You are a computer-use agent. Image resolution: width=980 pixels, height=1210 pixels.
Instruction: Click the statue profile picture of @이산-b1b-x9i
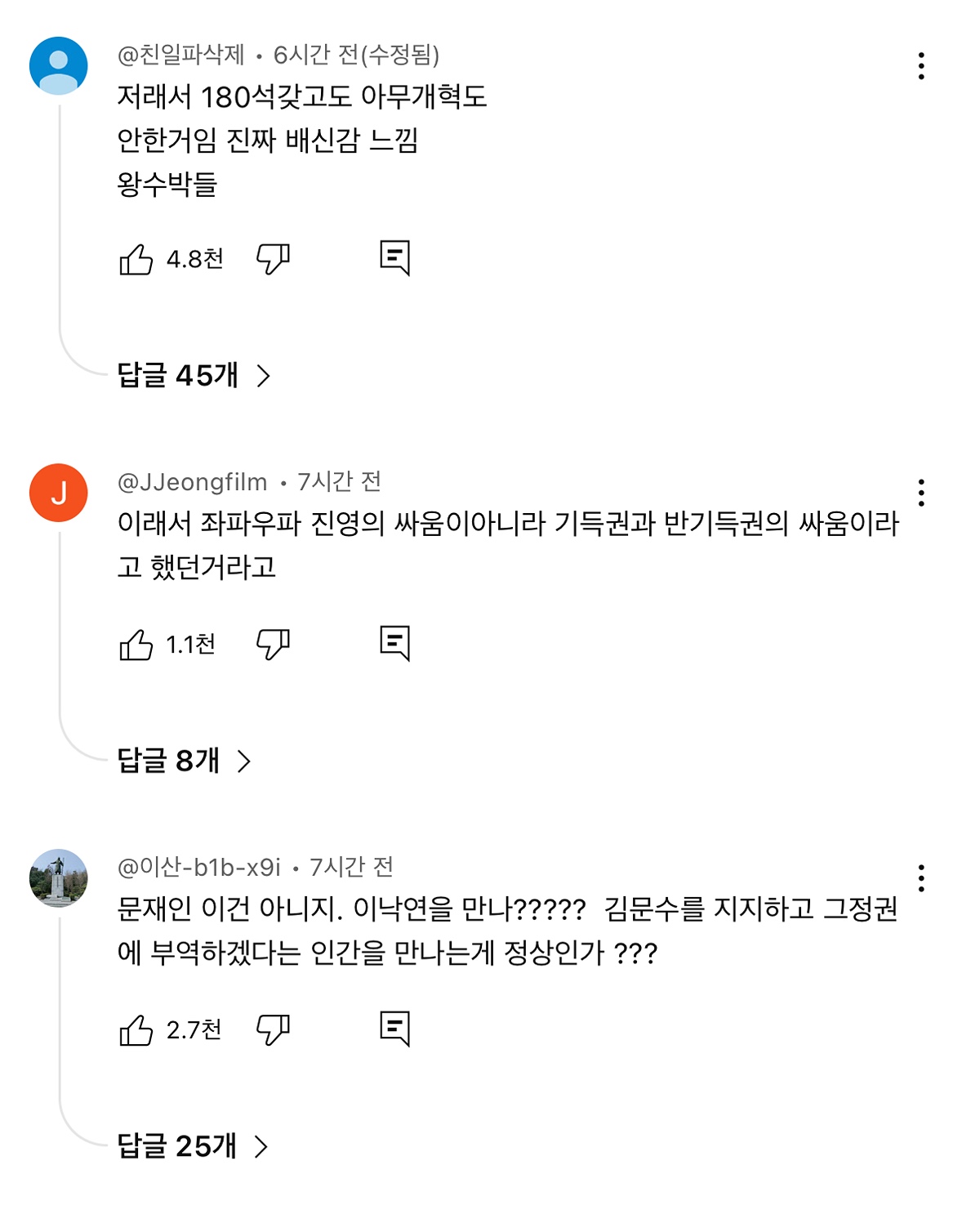click(59, 878)
